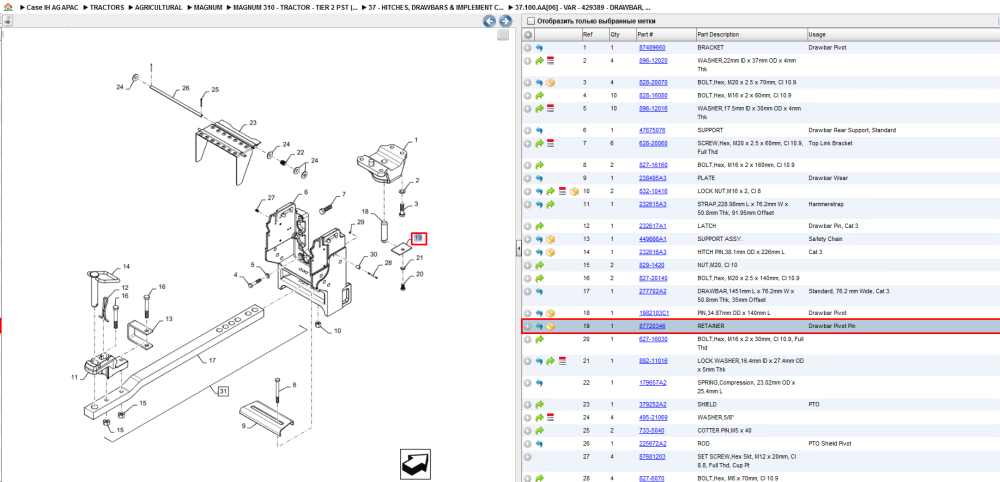Click the Usage column header
This screenshot has height=482, width=1000.
pyautogui.click(x=902, y=34)
